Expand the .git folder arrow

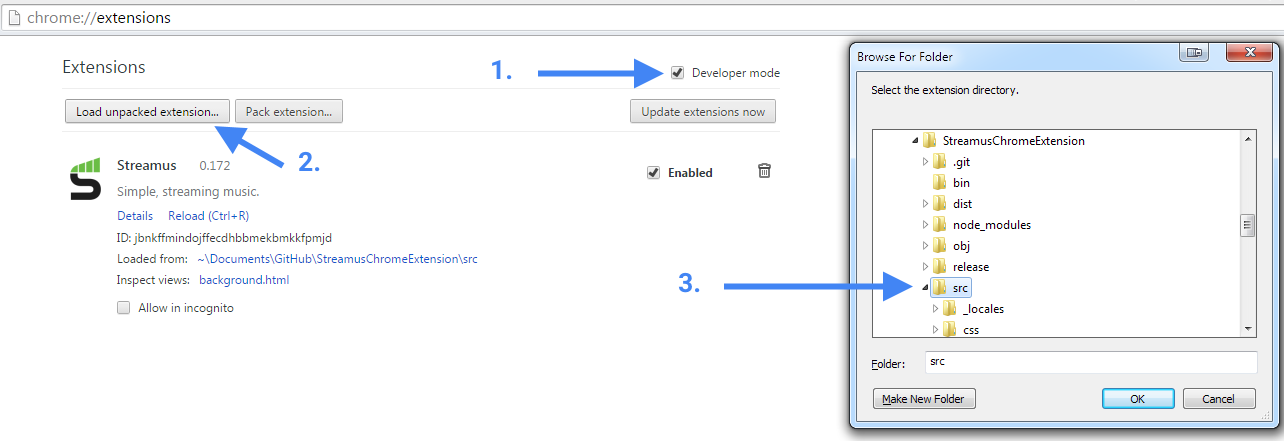coord(925,162)
